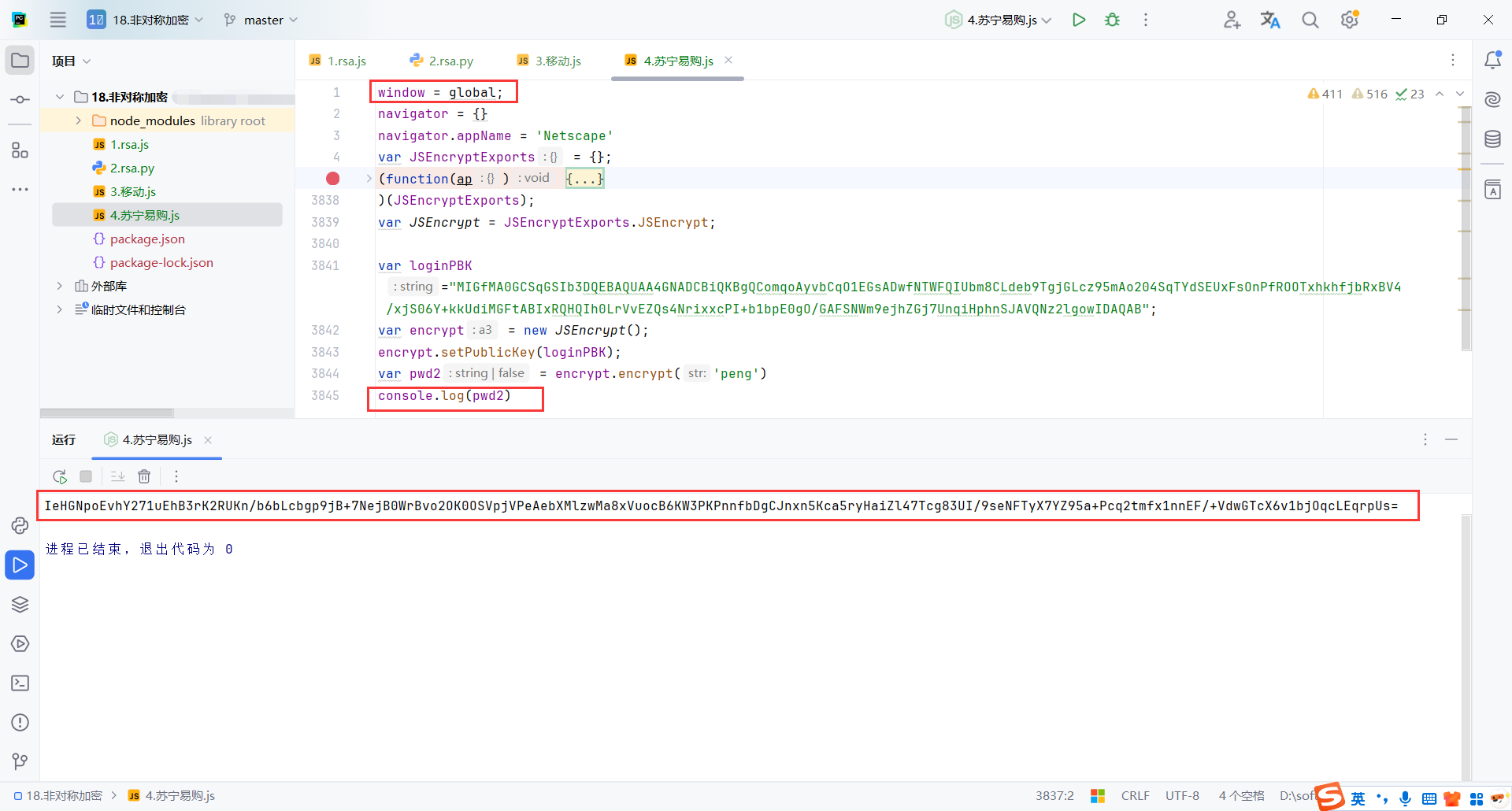Open more run actions menu
Screen dimensions: 1512x811
(1146, 20)
